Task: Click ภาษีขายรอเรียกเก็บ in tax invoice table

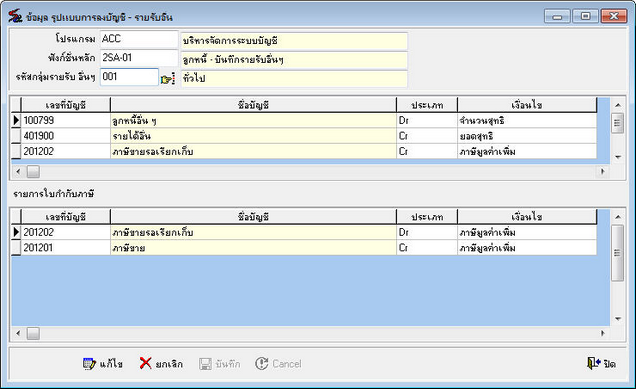Action: tap(253, 232)
